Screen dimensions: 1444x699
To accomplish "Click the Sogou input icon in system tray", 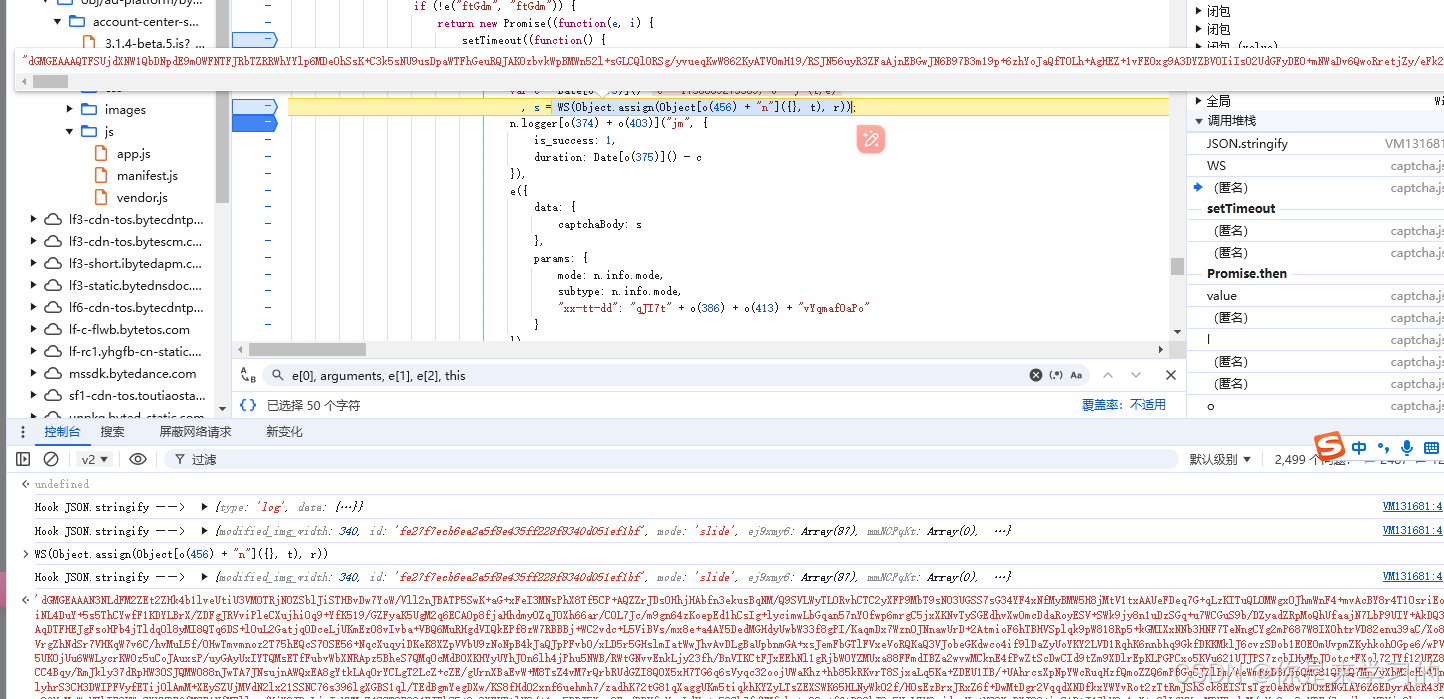I will 1330,447.
